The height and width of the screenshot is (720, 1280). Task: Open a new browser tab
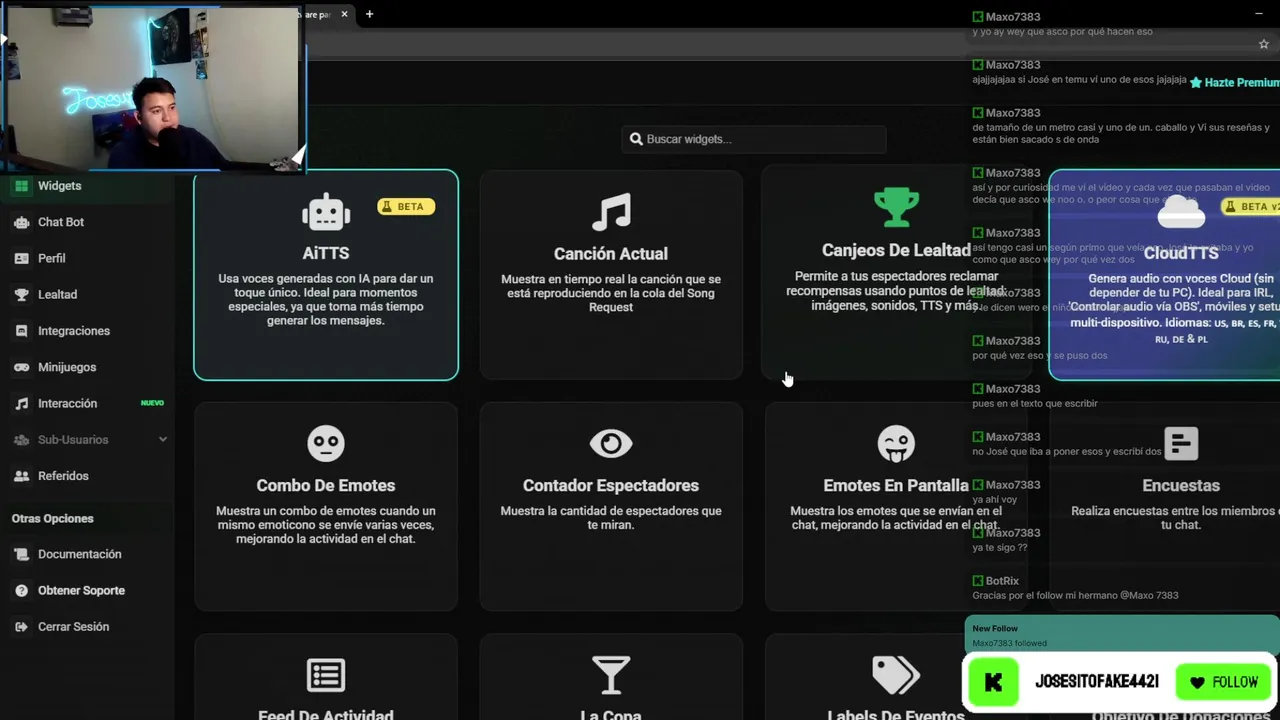(369, 14)
